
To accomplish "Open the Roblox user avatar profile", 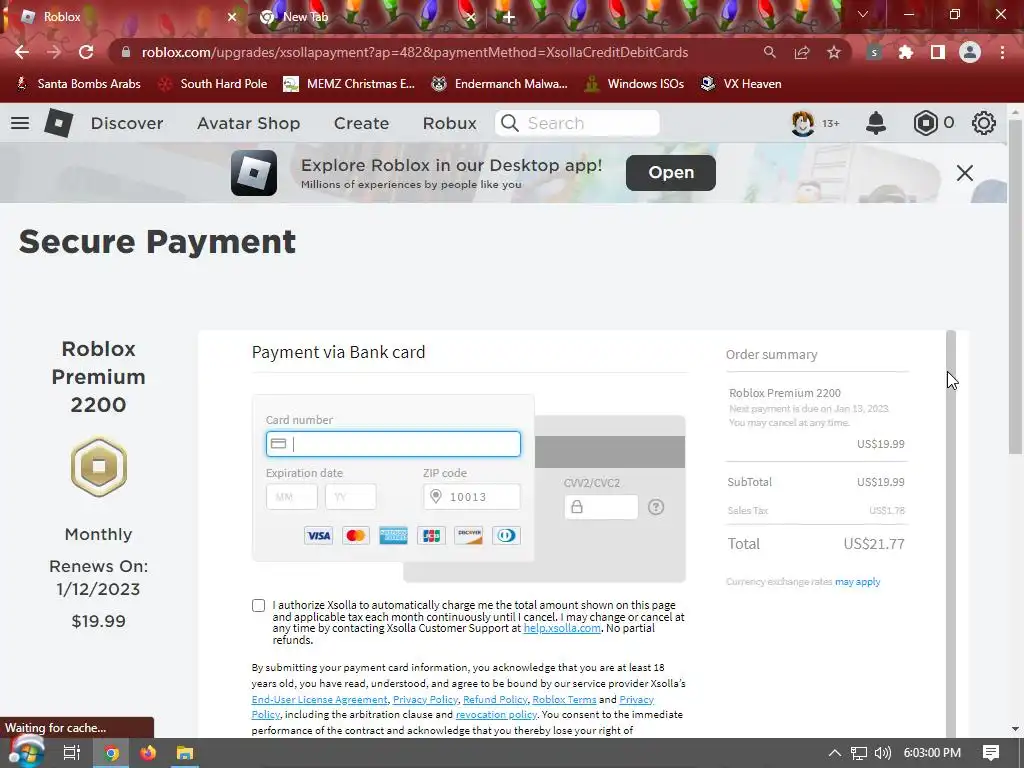I will pyautogui.click(x=803, y=123).
